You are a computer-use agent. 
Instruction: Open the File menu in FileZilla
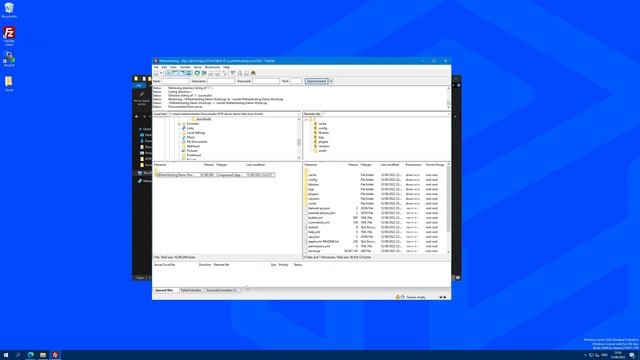tap(156, 67)
